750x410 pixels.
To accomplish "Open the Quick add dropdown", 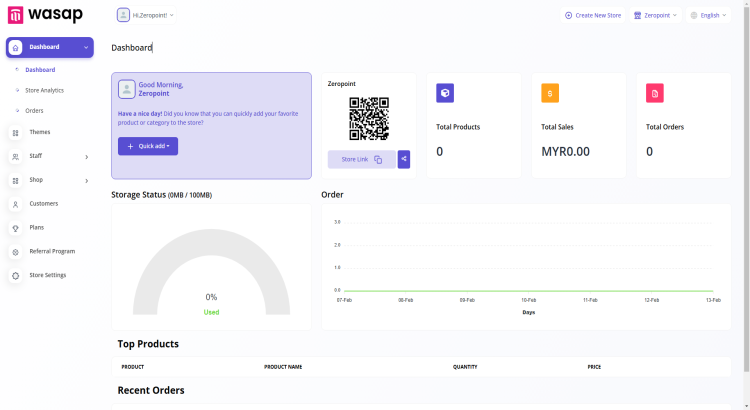I will click(x=148, y=146).
